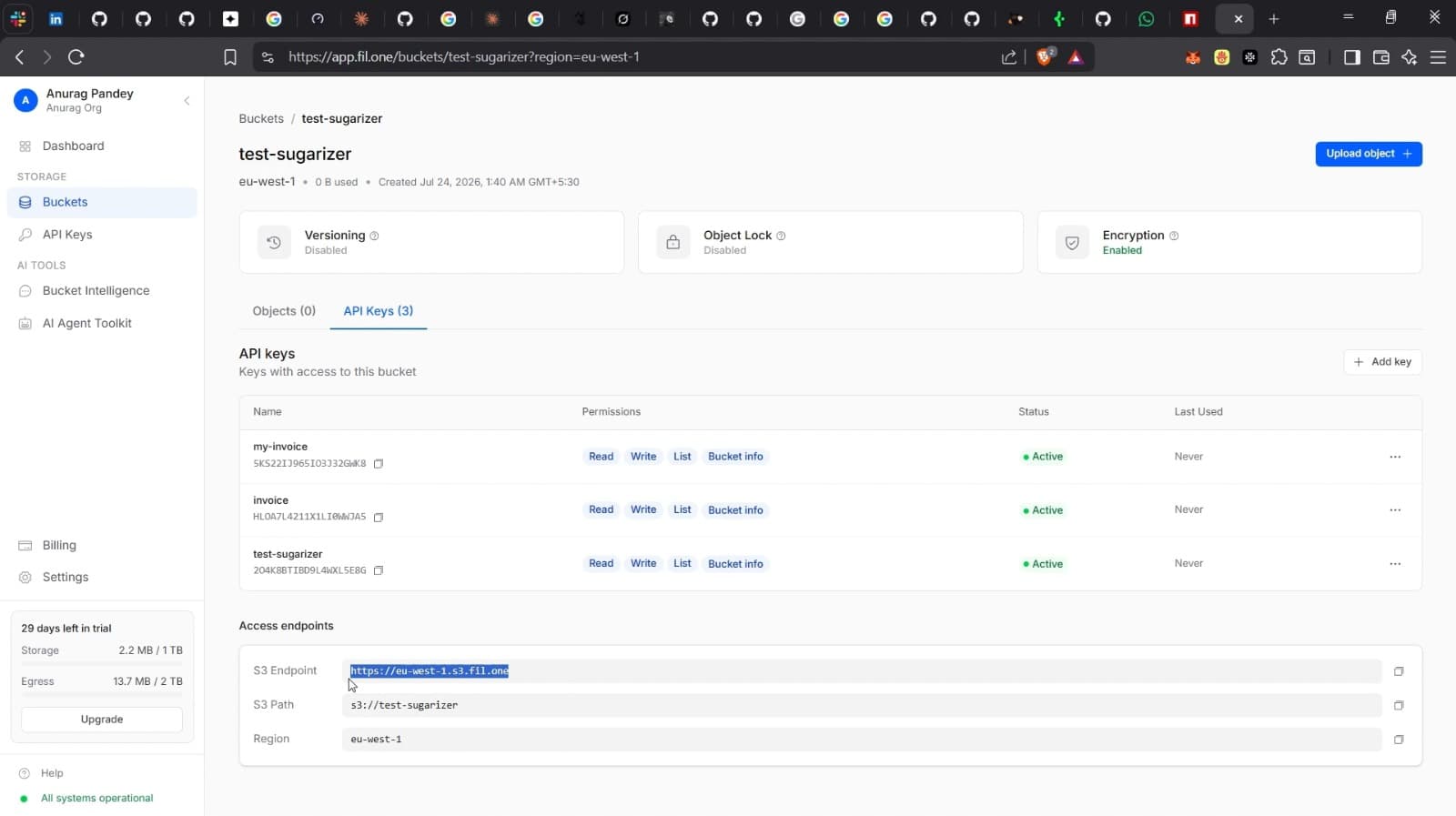Toggle the browser sidebar panel
This screenshot has height=816, width=1456.
click(x=1352, y=57)
